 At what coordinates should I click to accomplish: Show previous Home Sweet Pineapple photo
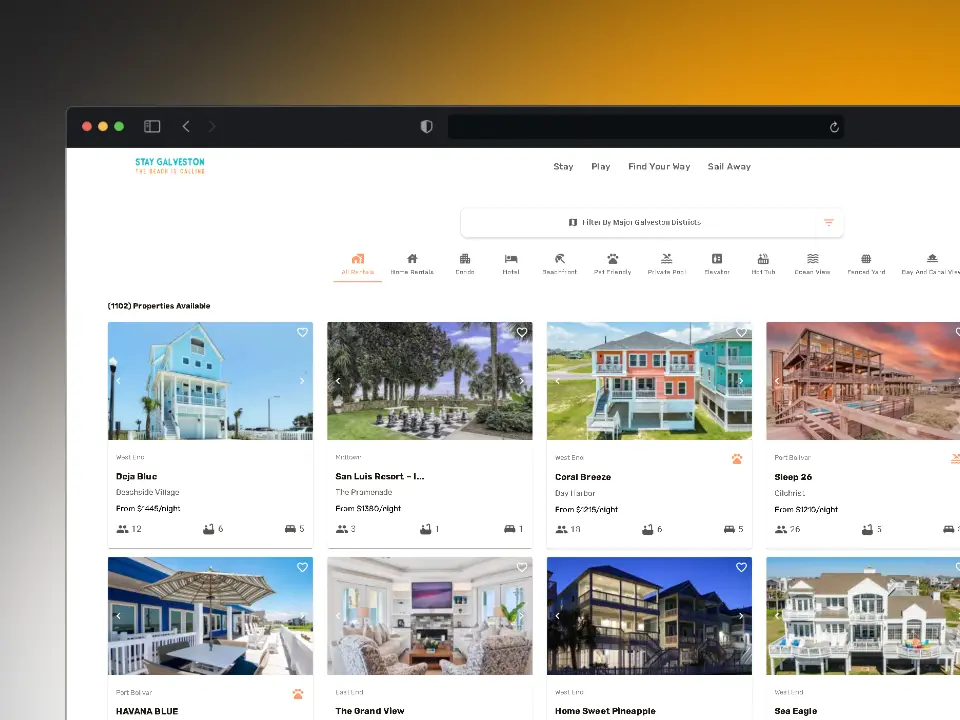(x=557, y=616)
